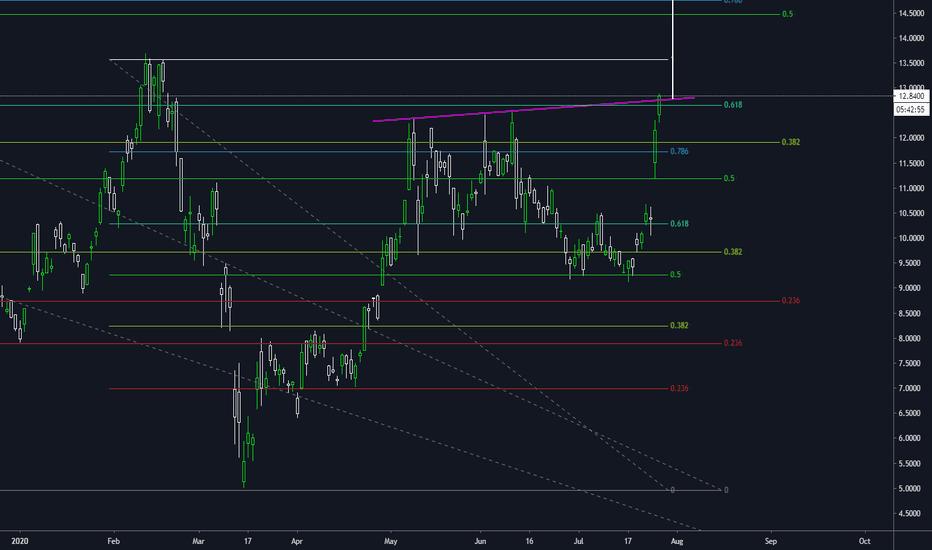Click the red 0.236 label near price 7.9

[733, 343]
